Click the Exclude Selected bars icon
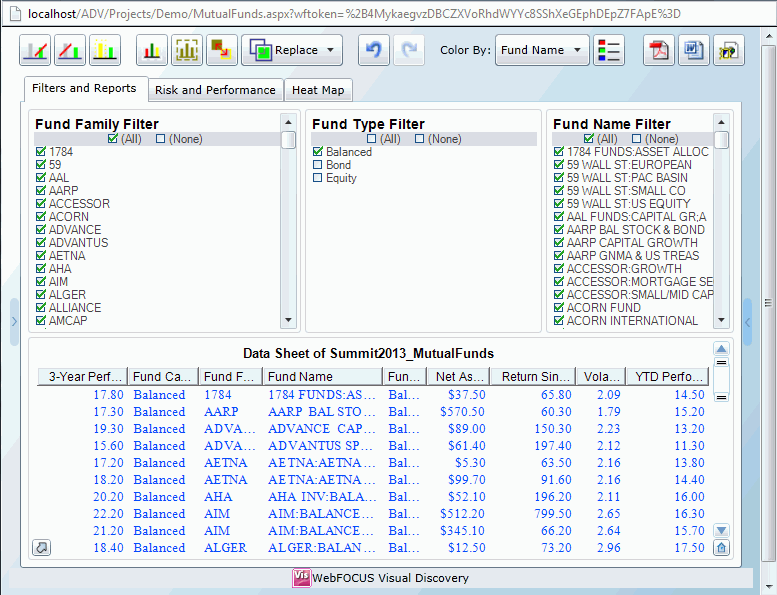Viewport: 777px width, 595px height. 35,50
